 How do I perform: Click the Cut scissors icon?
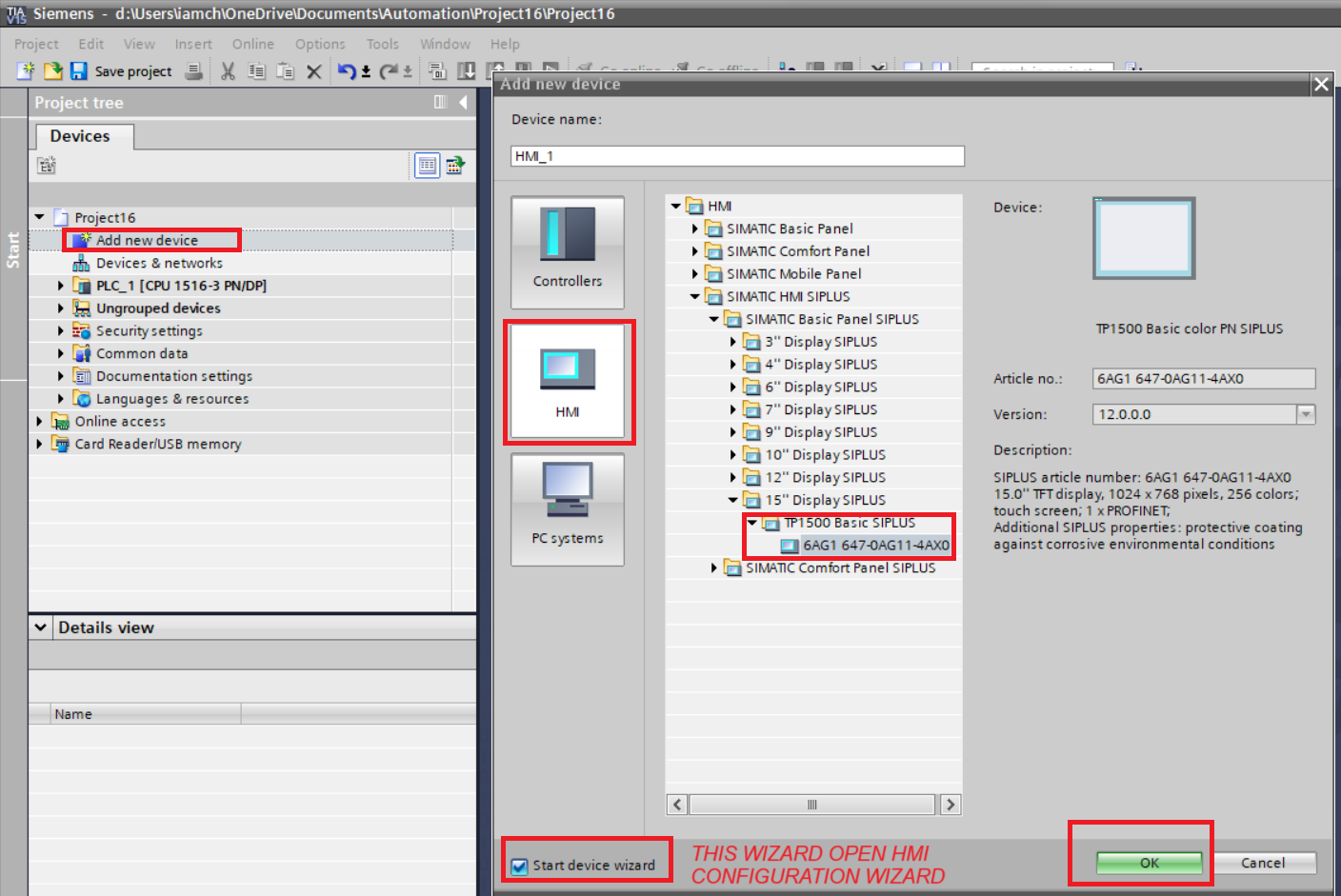pyautogui.click(x=228, y=70)
